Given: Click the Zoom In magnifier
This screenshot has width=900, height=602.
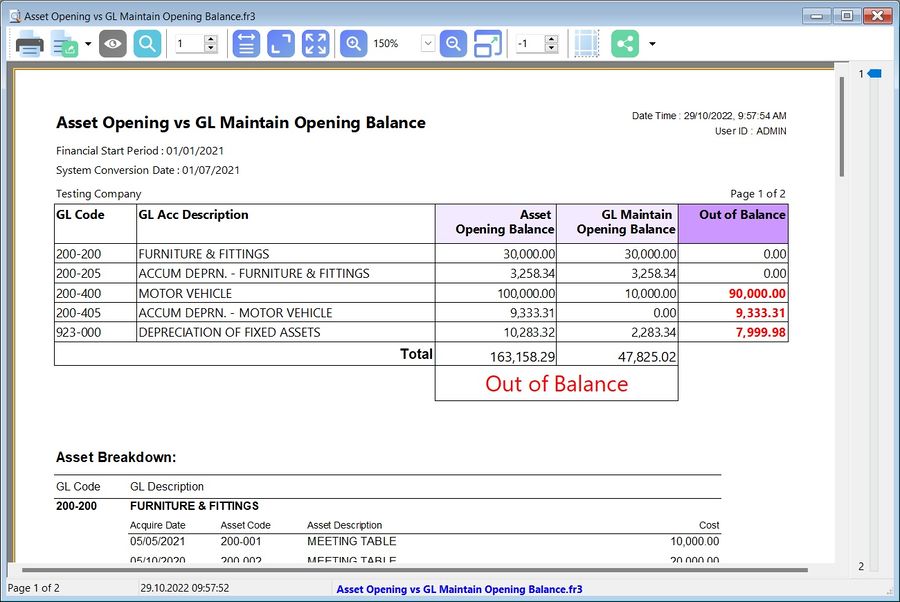Looking at the screenshot, I should pyautogui.click(x=353, y=44).
